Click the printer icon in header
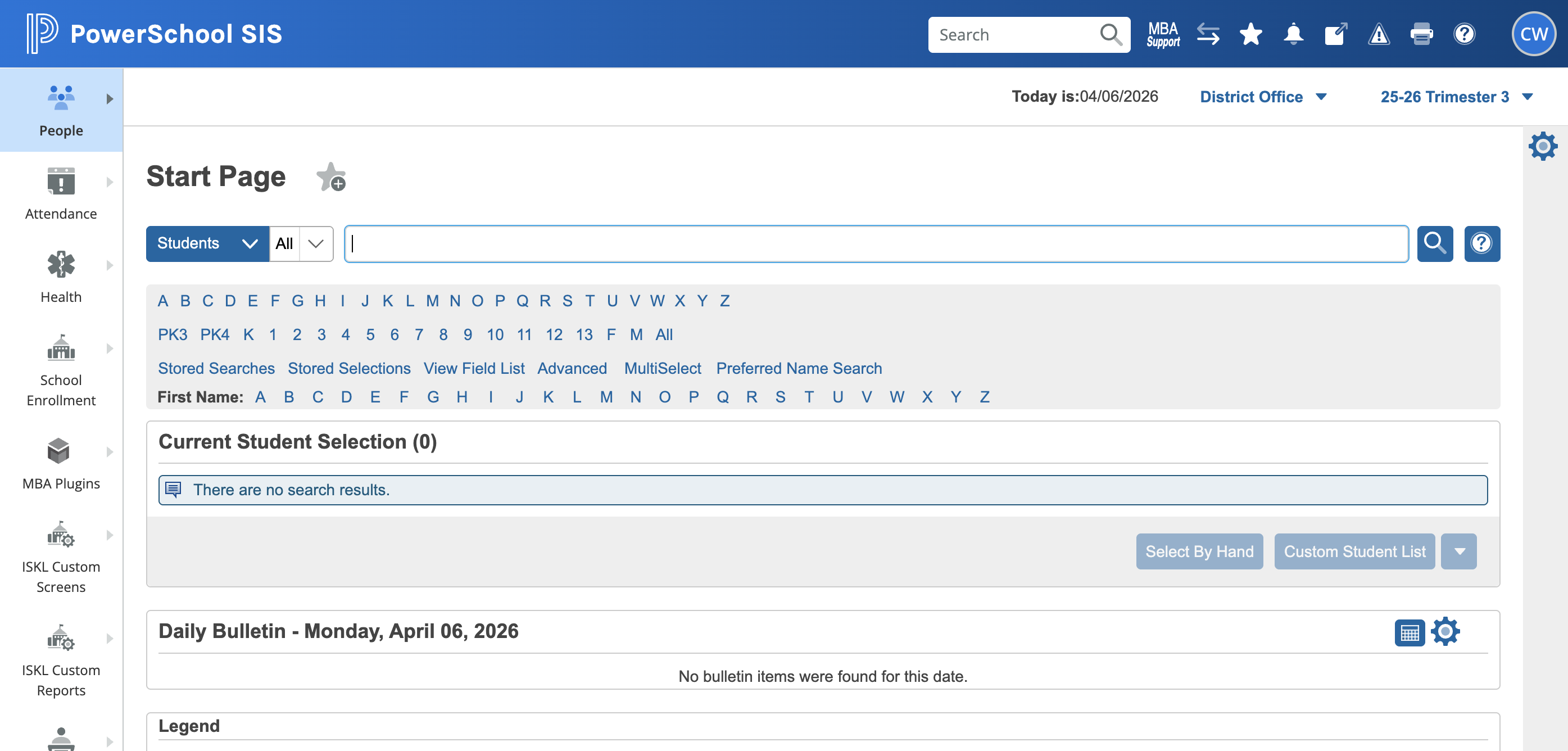 click(x=1421, y=35)
